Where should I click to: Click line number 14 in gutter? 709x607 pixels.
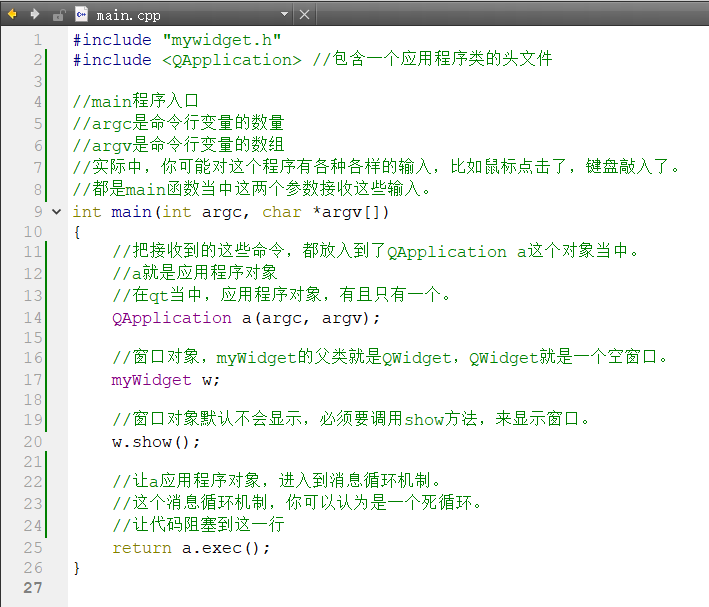[33, 318]
